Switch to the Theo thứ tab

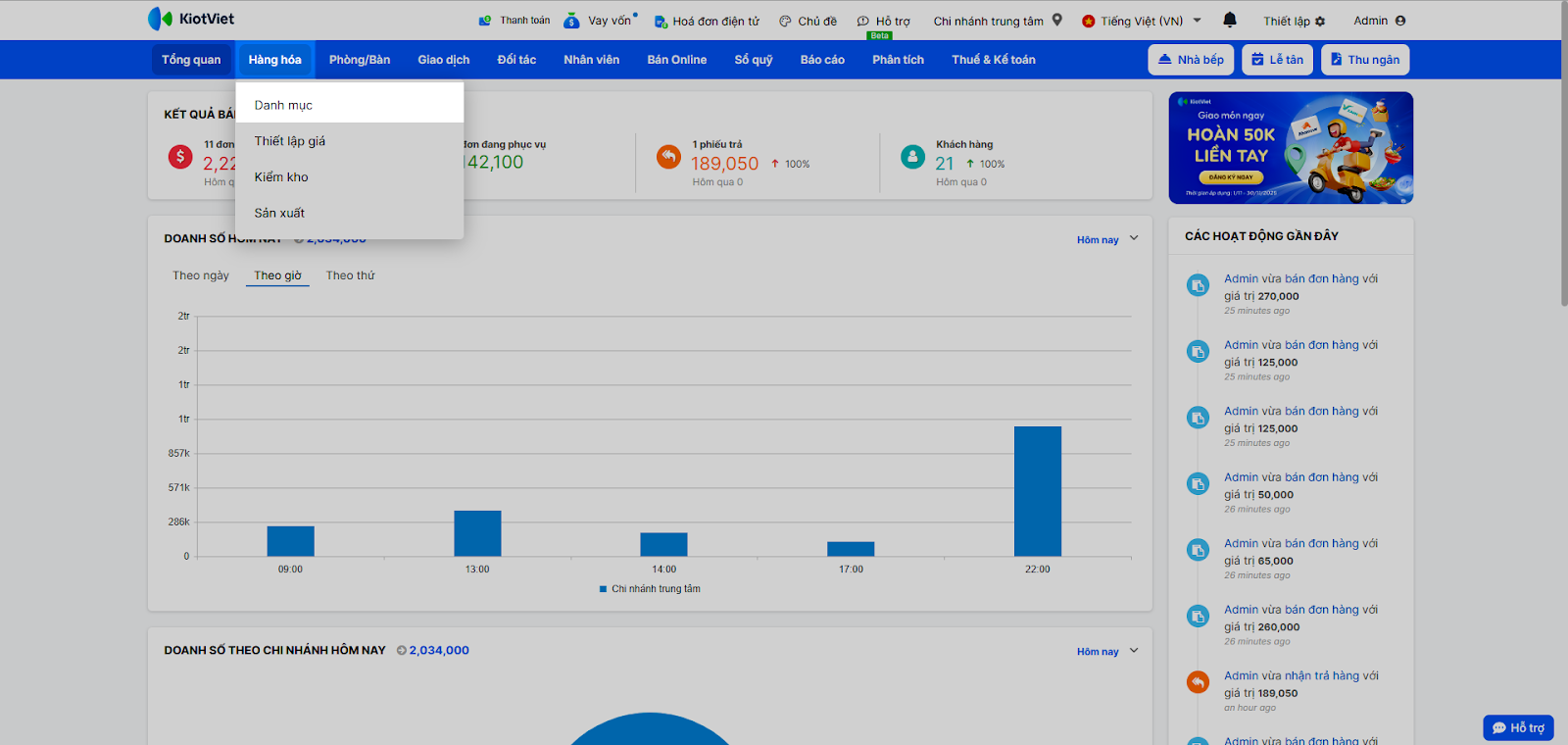pyautogui.click(x=350, y=275)
